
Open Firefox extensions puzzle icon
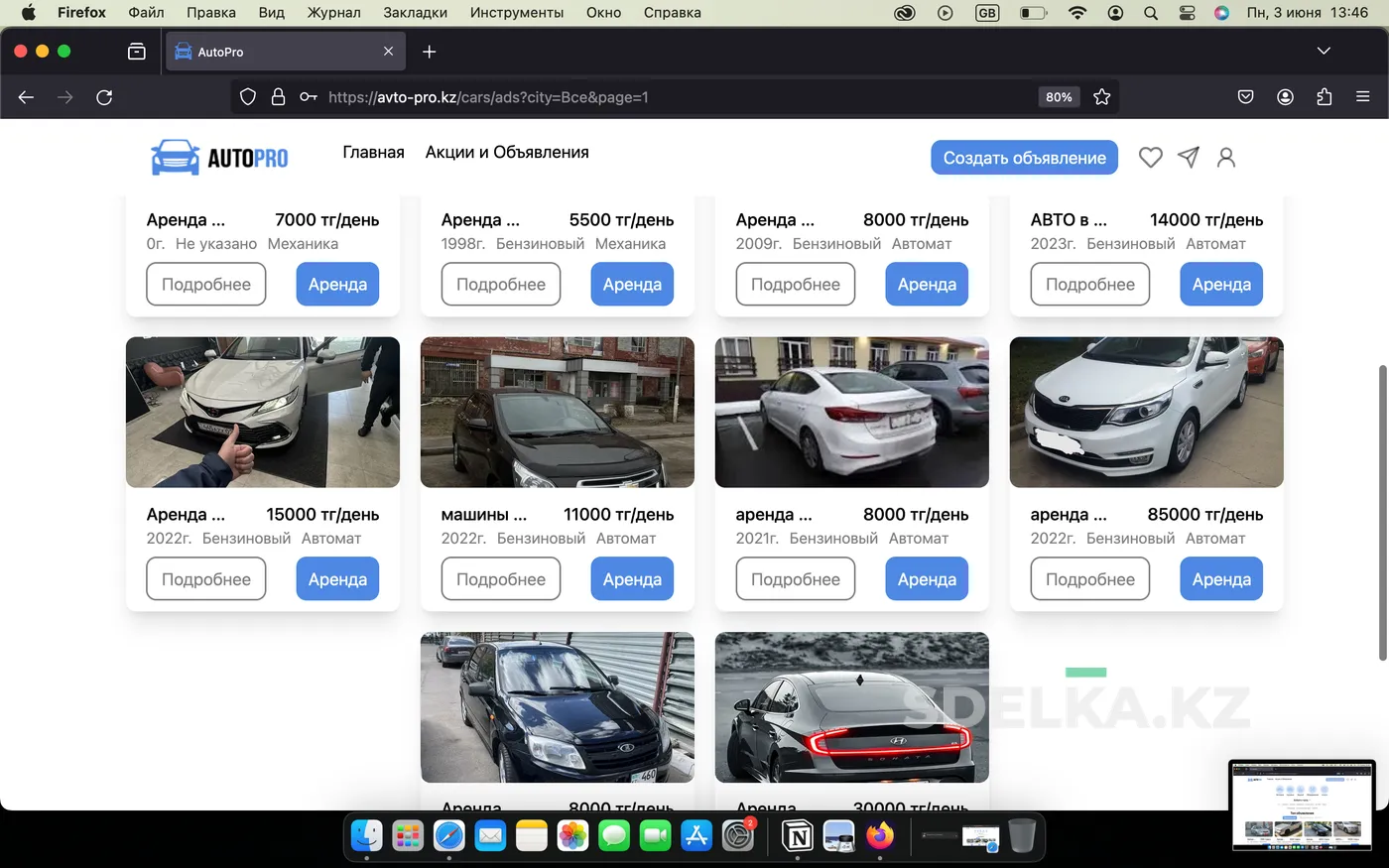[1324, 97]
